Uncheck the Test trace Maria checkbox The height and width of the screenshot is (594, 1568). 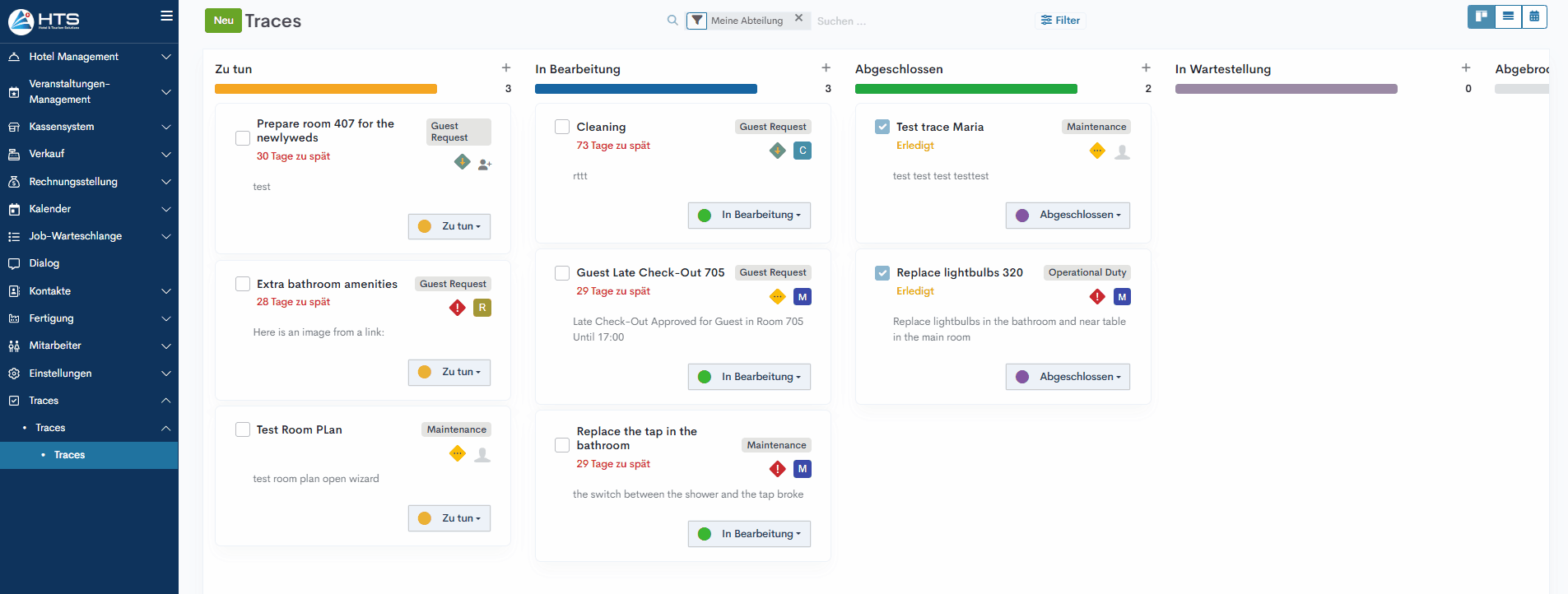click(882, 127)
